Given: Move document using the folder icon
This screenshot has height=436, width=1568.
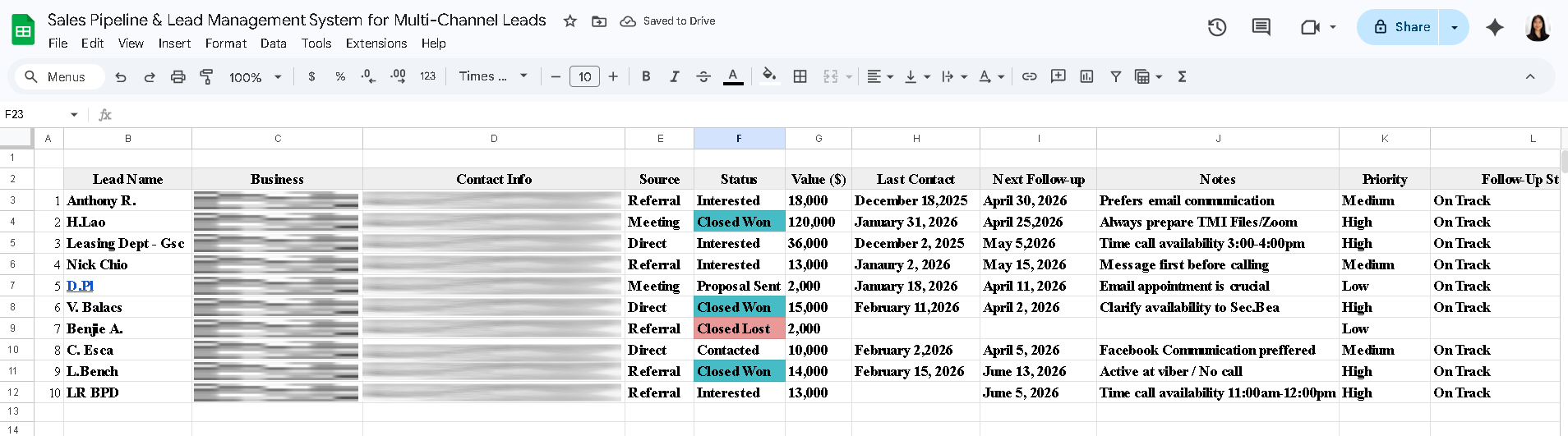Looking at the screenshot, I should pos(599,21).
